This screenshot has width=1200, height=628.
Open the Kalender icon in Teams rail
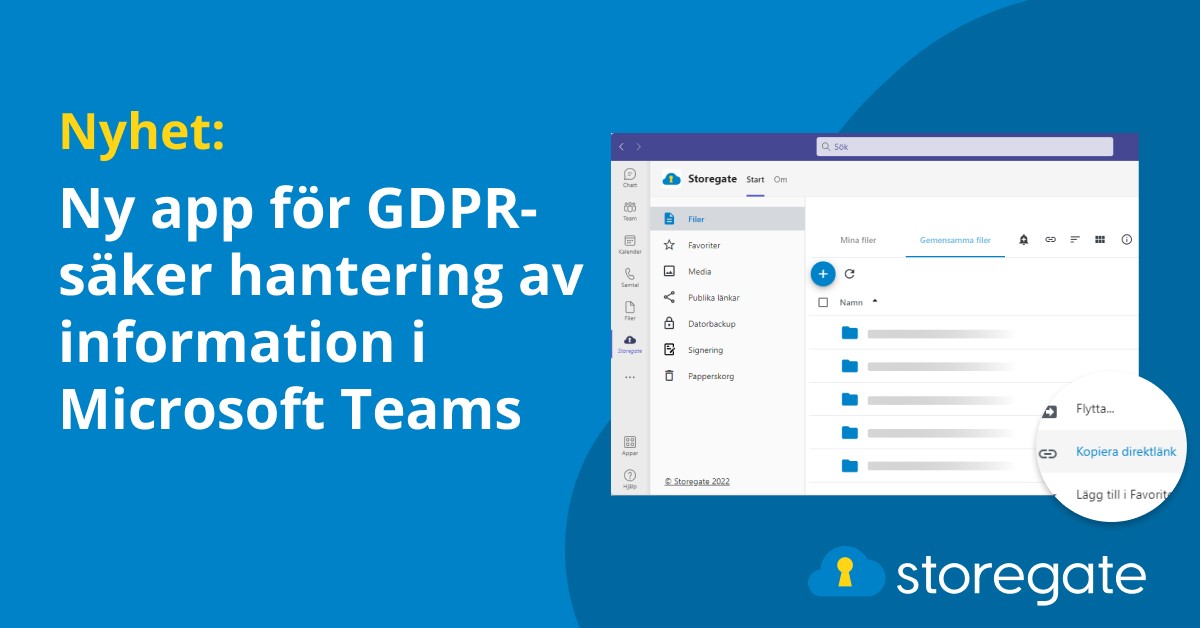tap(630, 243)
